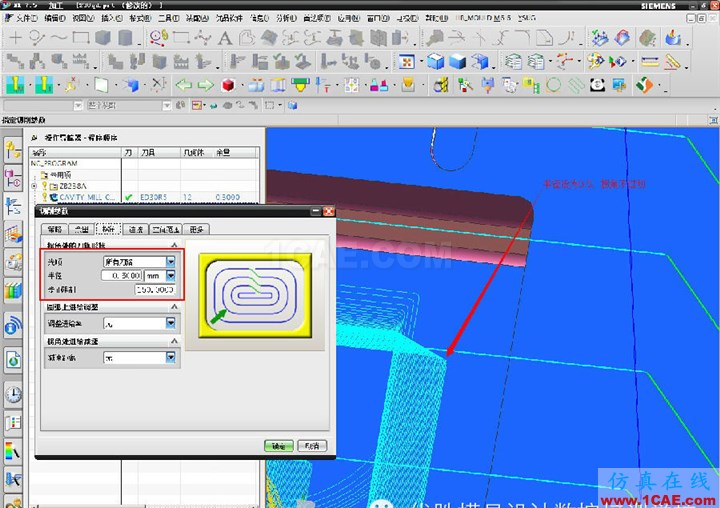
Task: Select the large letter A text tool
Action: pyautogui.click(x=225, y=38)
